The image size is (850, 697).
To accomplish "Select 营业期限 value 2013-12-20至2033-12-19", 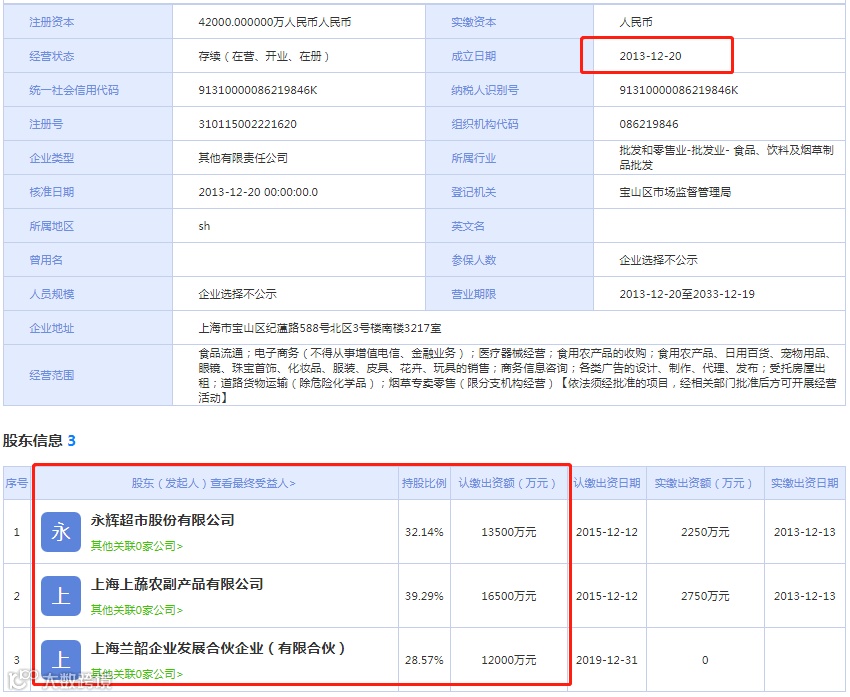I will click(687, 294).
